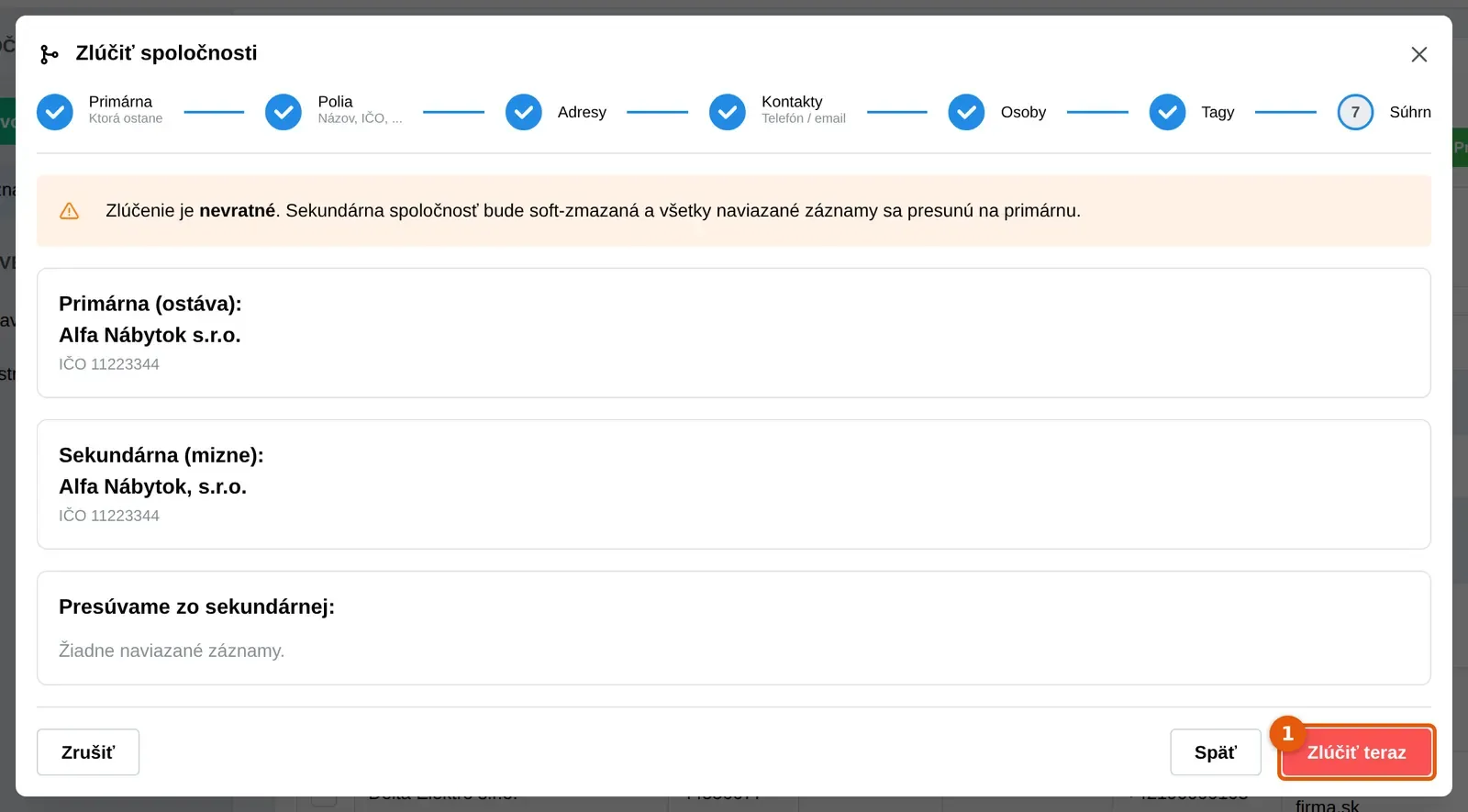Click the Adresy step label

(x=582, y=112)
